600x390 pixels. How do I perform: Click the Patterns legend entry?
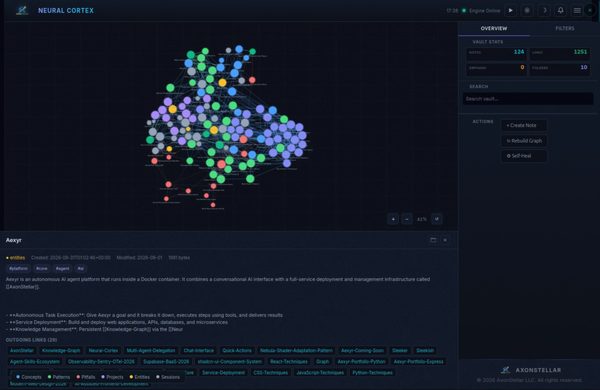point(59,377)
